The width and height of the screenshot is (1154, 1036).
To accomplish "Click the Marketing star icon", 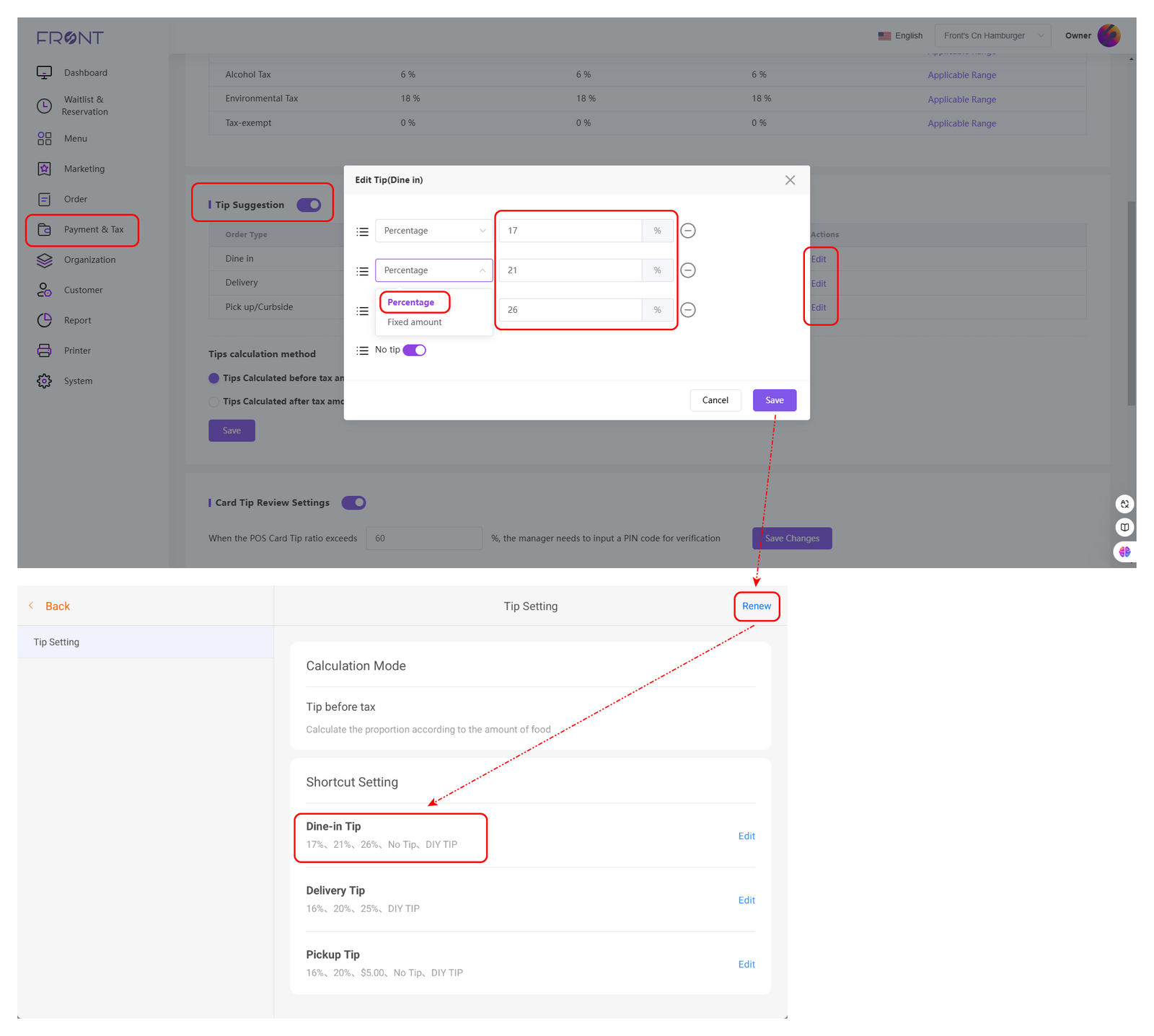I will point(44,169).
